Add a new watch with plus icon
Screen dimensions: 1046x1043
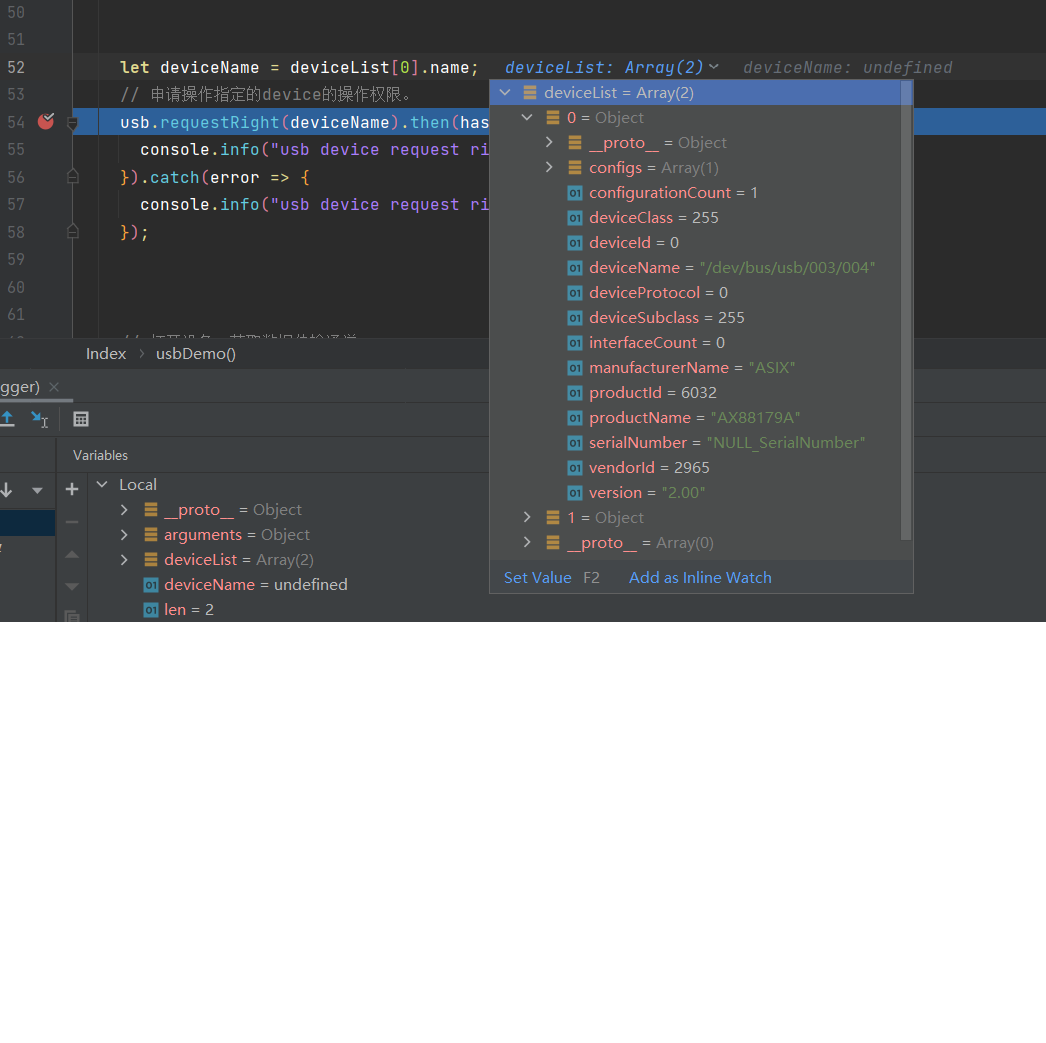72,489
